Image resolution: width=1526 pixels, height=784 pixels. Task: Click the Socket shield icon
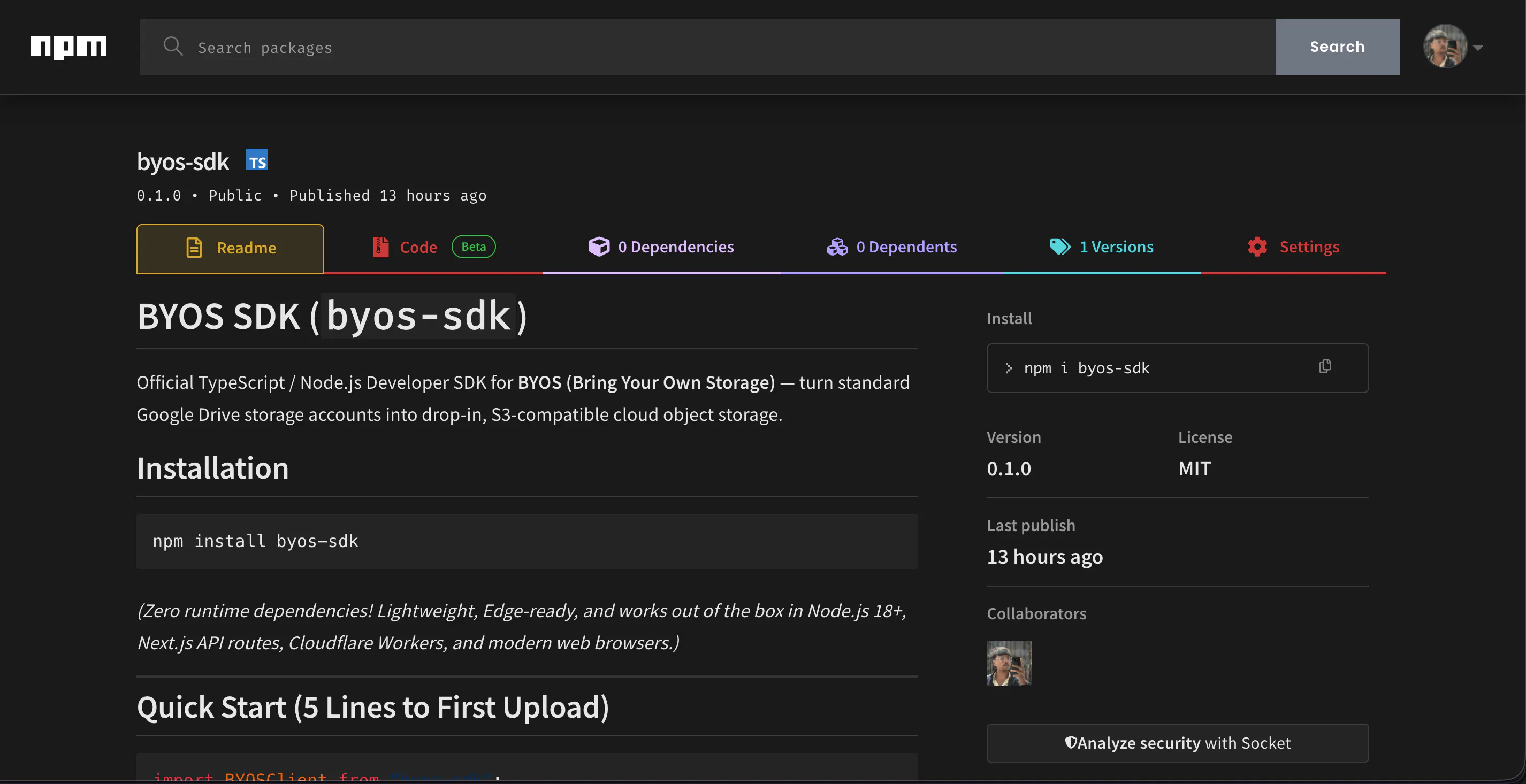pyautogui.click(x=1070, y=742)
